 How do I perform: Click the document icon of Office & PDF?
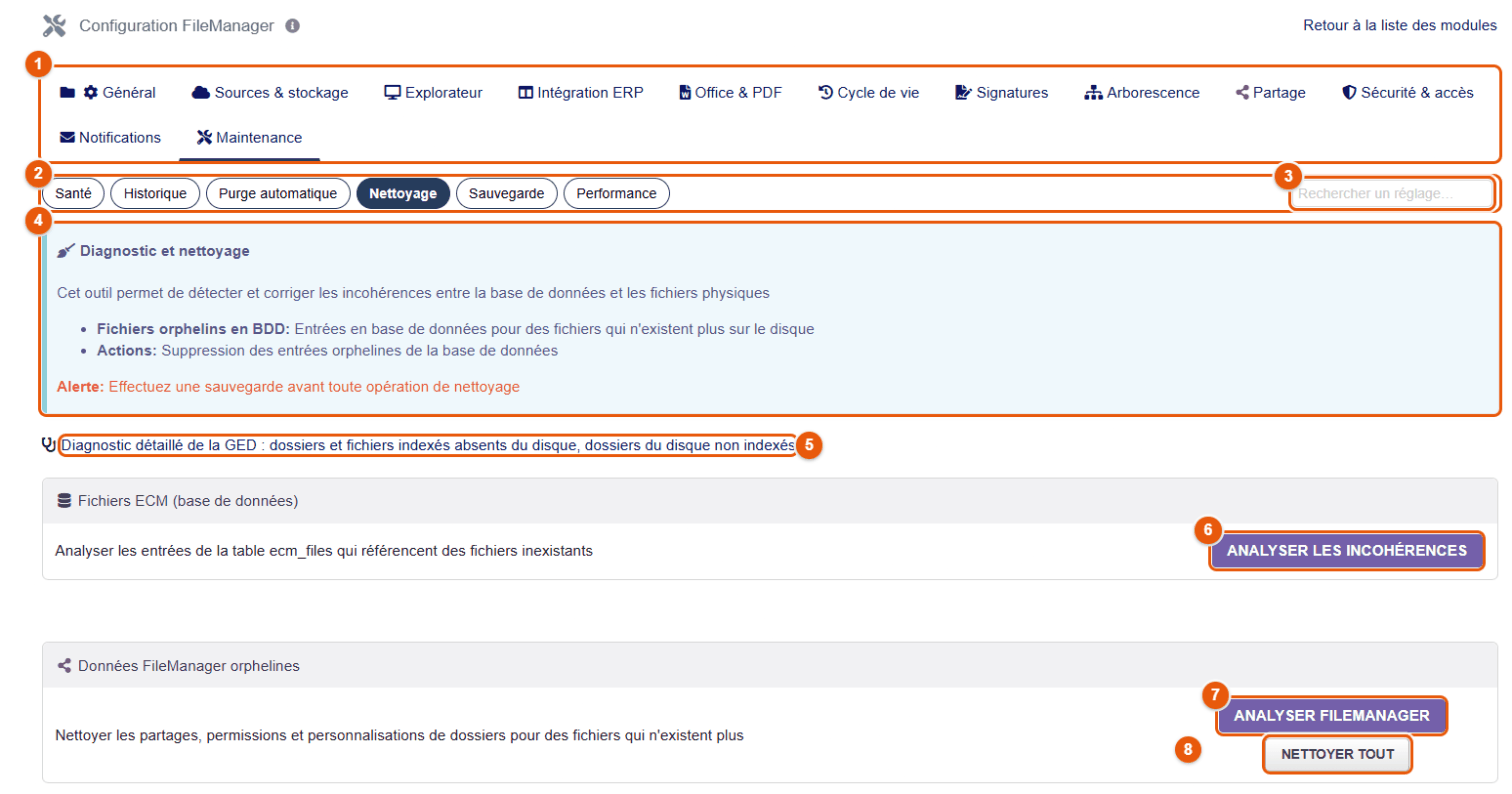pos(685,93)
